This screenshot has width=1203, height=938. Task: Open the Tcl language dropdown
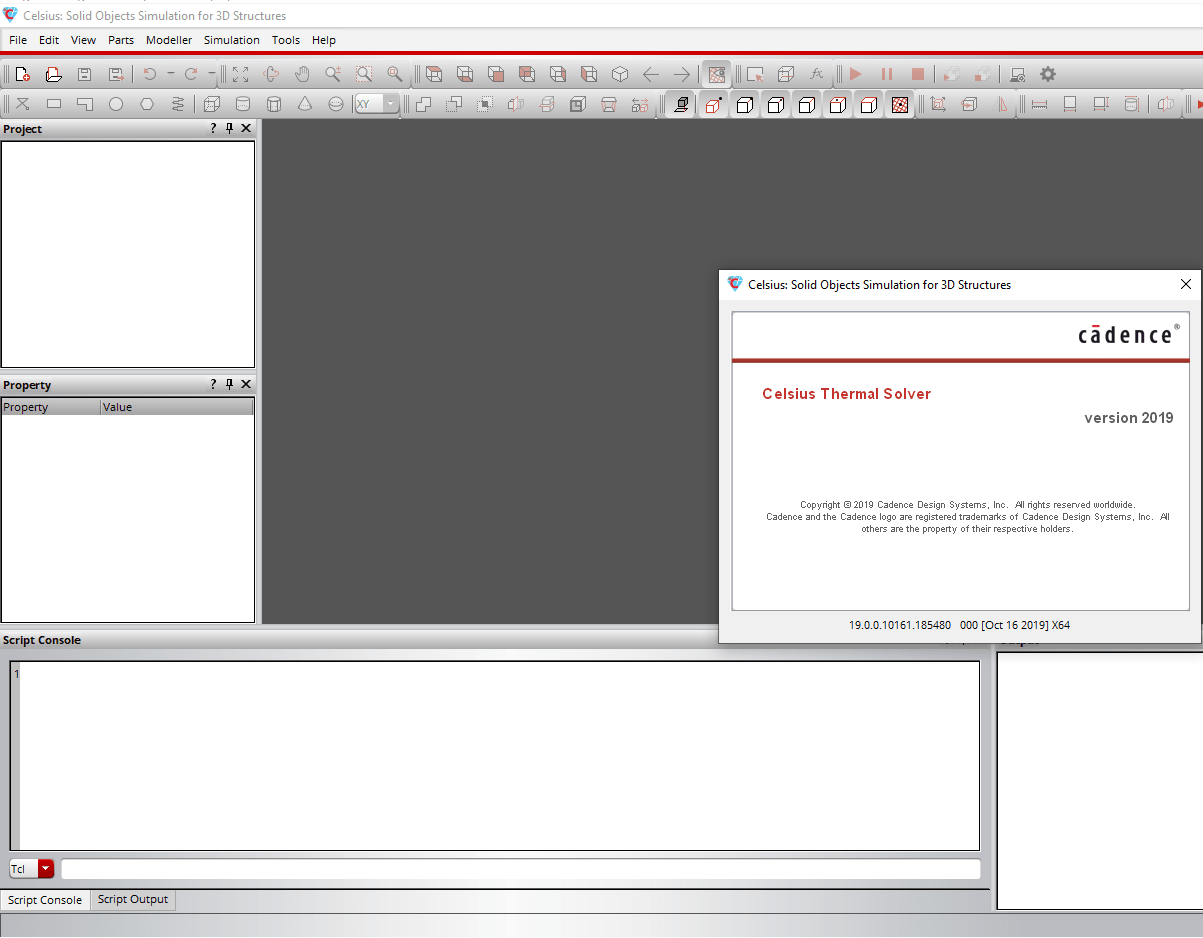pos(46,869)
